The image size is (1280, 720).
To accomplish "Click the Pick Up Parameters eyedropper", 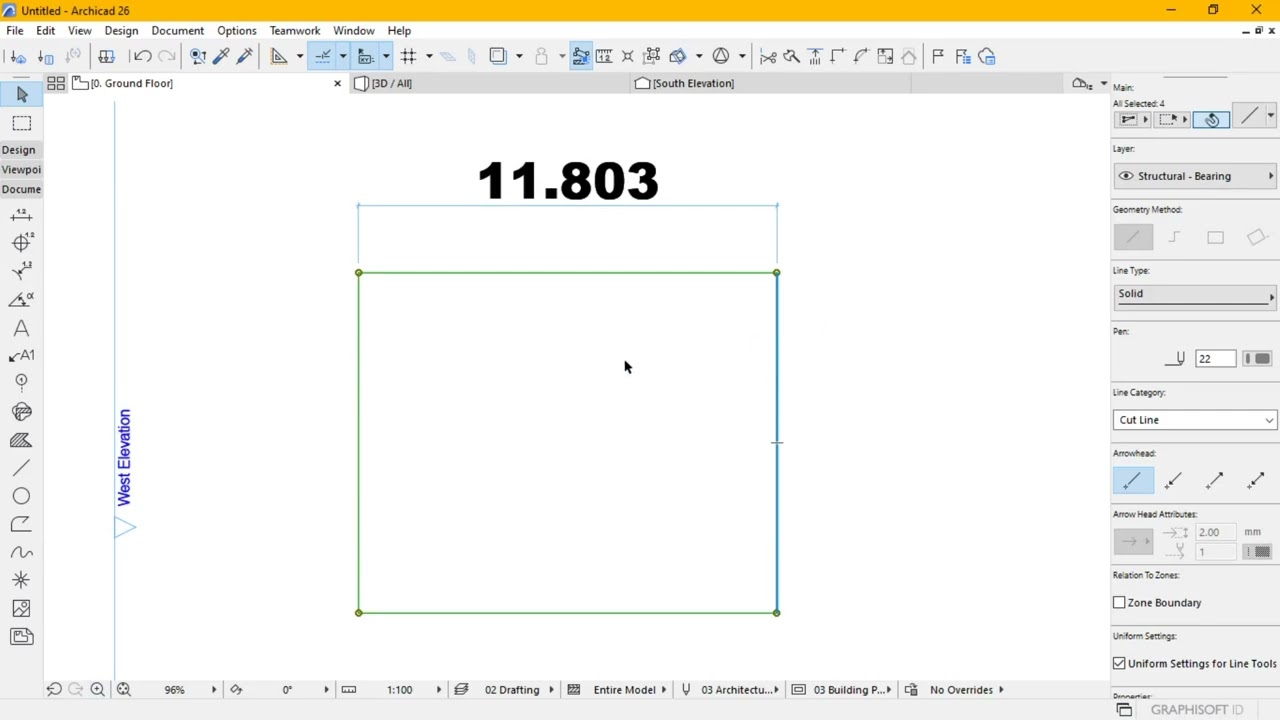I will point(221,56).
